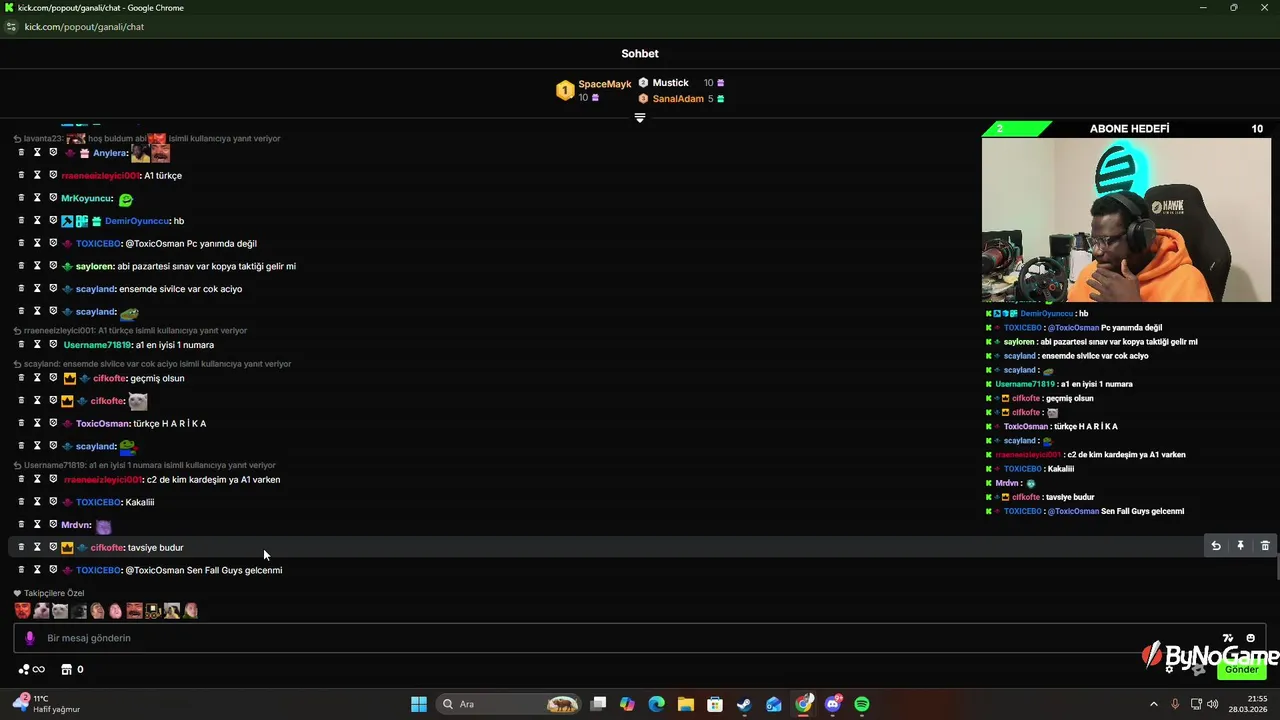The image size is (1280, 720).
Task: Open Discord from the taskbar
Action: pyautogui.click(x=833, y=704)
